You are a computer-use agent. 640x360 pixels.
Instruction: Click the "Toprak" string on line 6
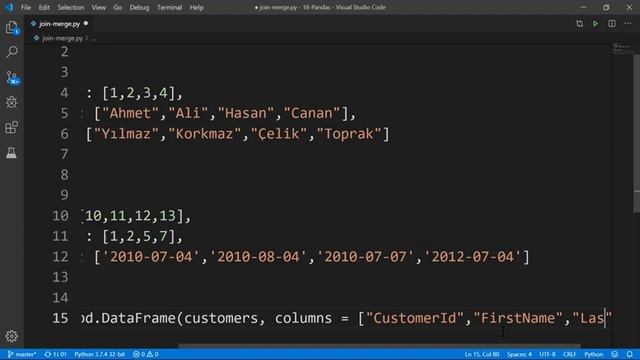tap(349, 133)
